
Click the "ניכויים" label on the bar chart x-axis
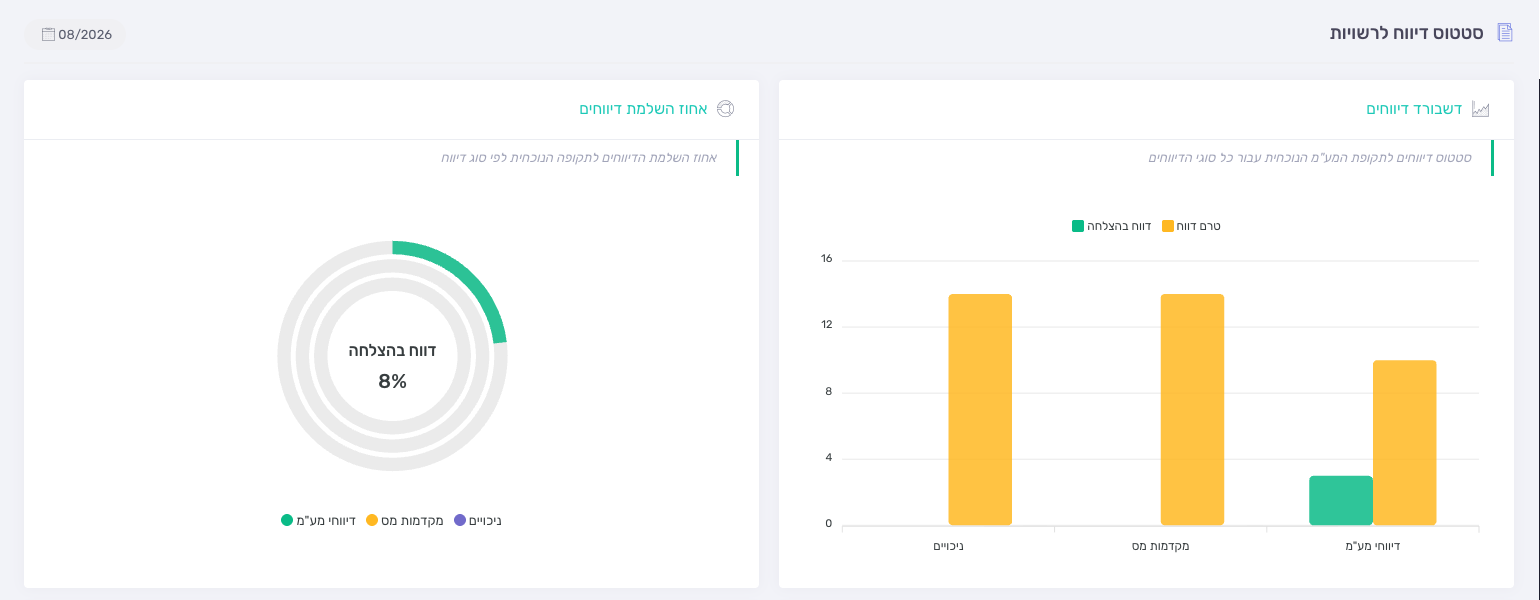pyautogui.click(x=948, y=546)
